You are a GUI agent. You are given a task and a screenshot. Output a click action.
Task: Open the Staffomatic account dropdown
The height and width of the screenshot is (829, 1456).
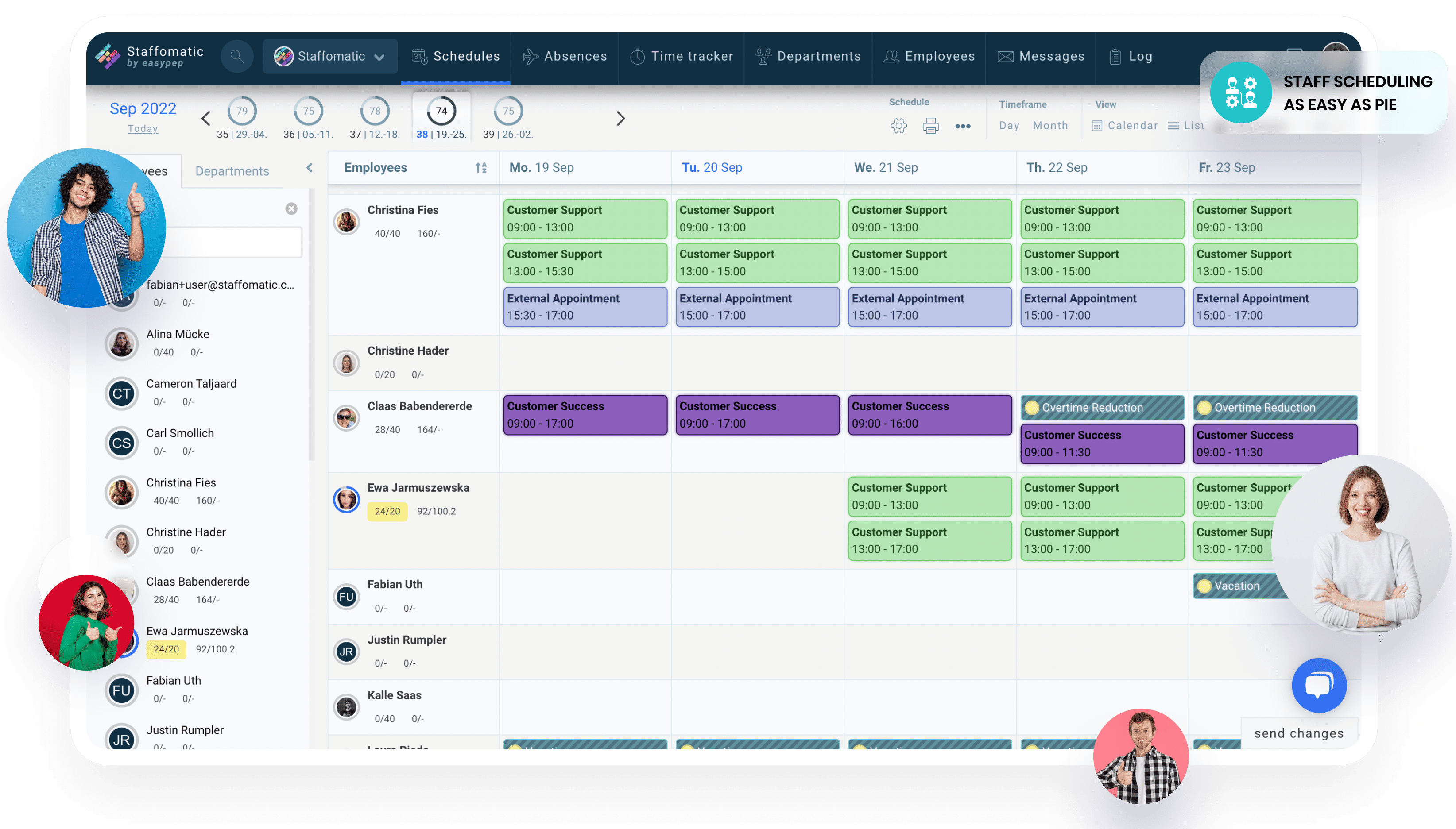[330, 56]
